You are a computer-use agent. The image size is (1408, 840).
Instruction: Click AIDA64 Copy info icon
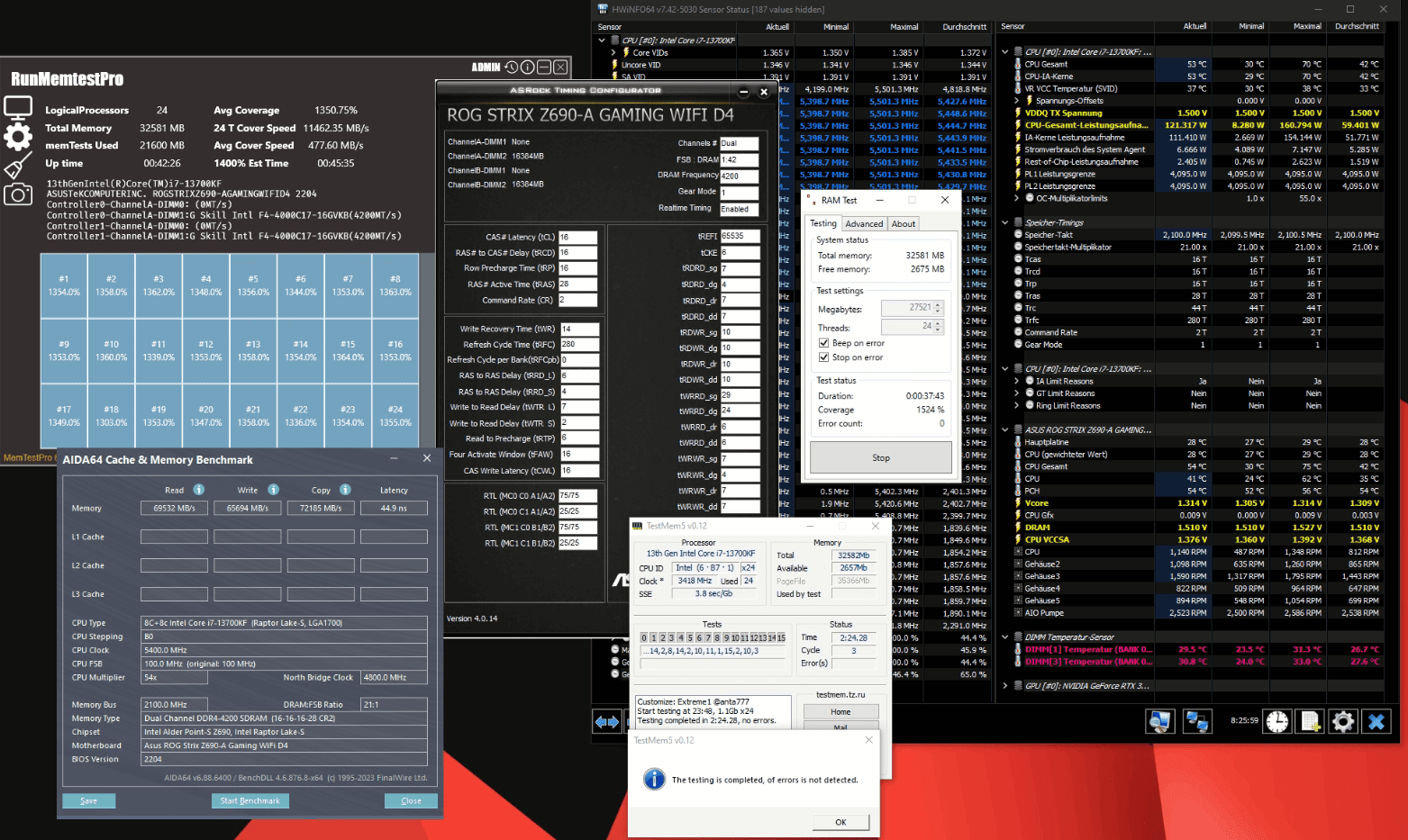pyautogui.click(x=345, y=490)
